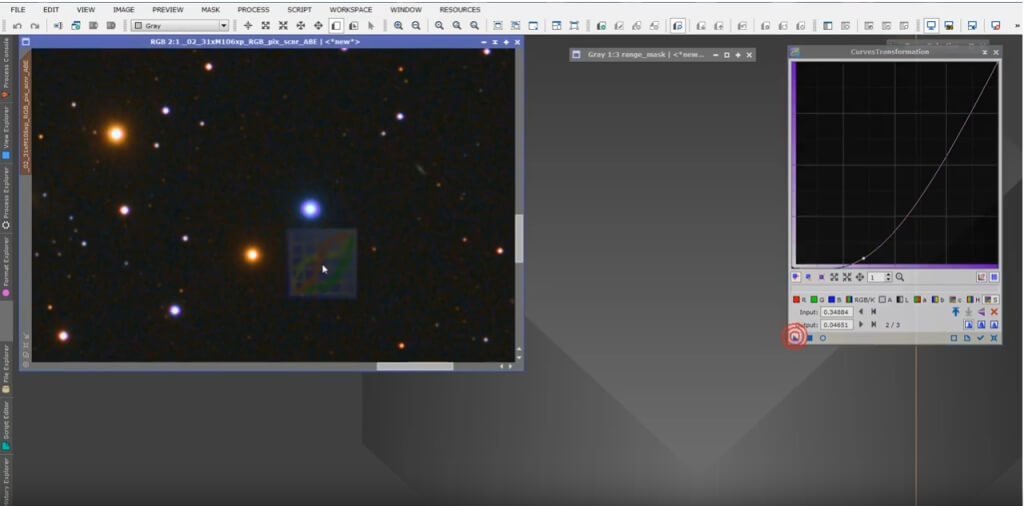1024x506 pixels.
Task: Select the blue B channel
Action: 834,300
